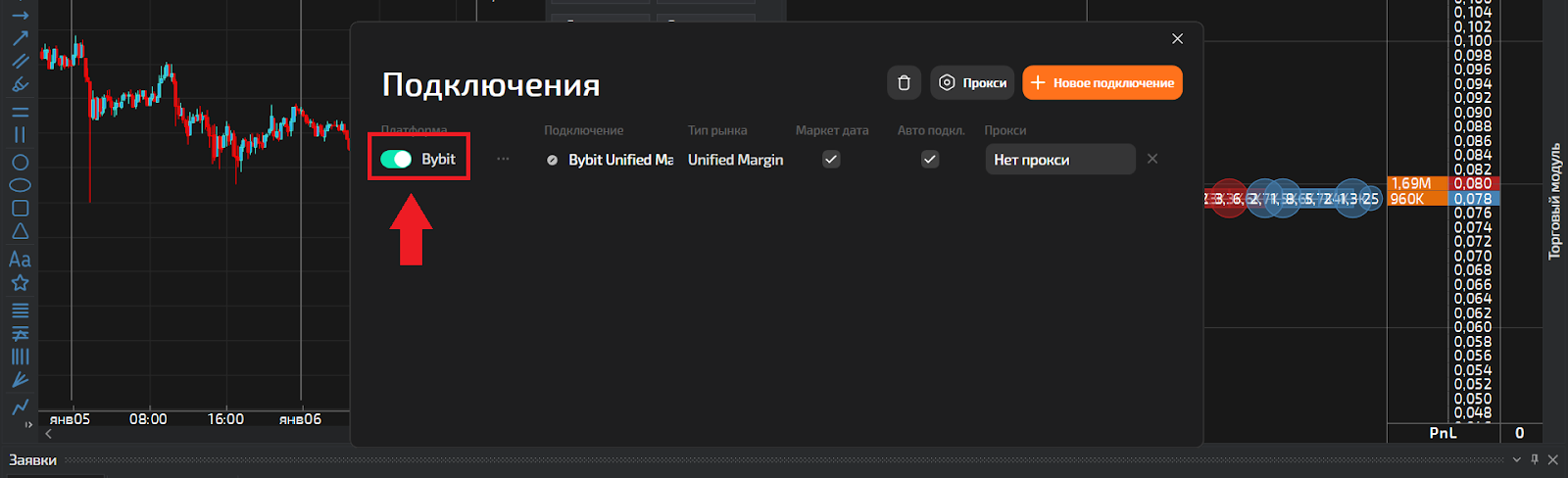Toggle the Bybit platform switch off

coord(396,160)
